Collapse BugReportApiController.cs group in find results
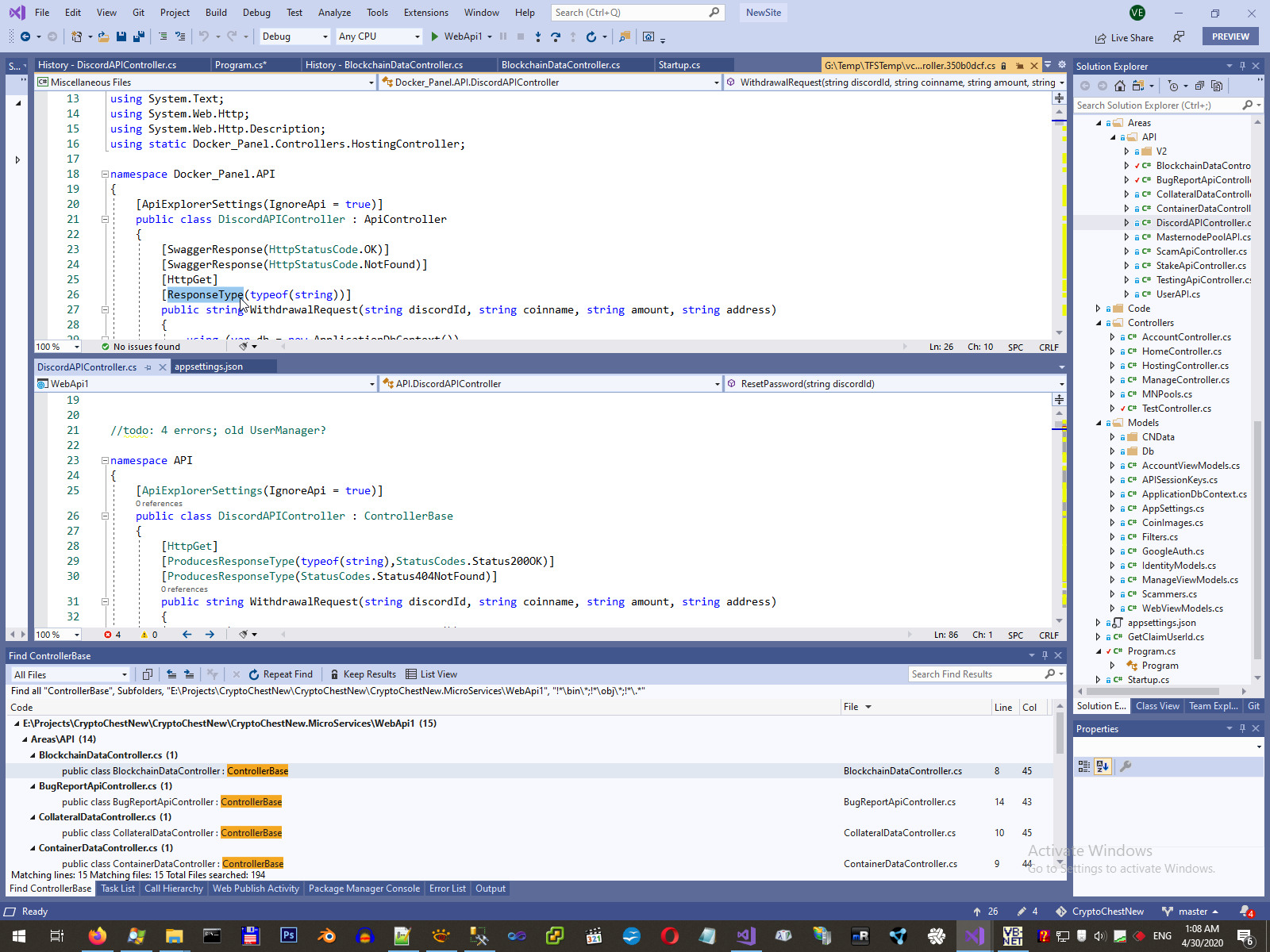This screenshot has width=1270, height=952. point(33,786)
